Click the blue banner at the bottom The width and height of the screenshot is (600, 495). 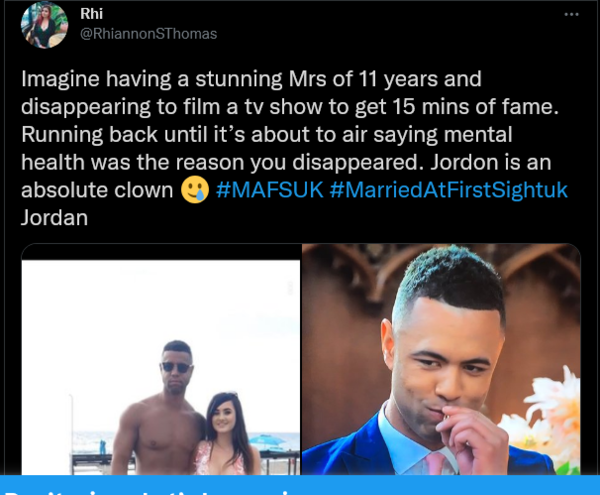point(300,485)
